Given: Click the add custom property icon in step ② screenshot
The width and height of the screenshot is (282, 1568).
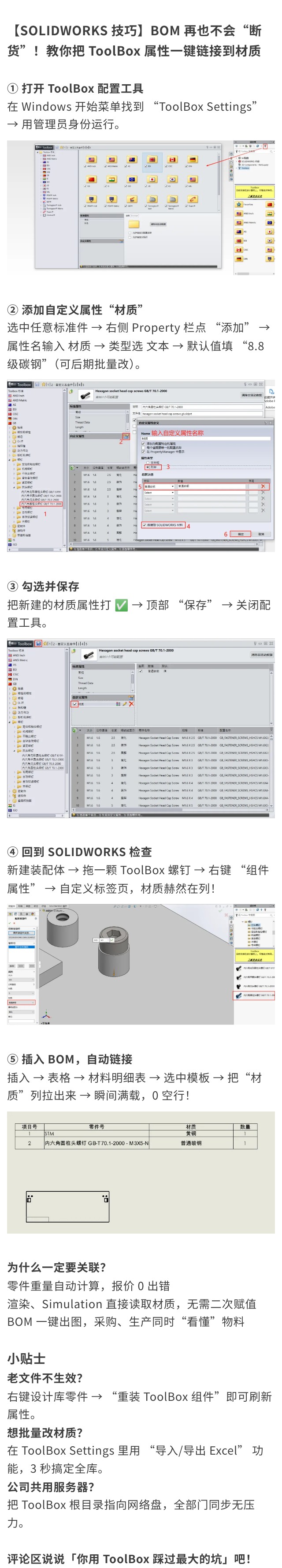Looking at the screenshot, I should click(126, 436).
